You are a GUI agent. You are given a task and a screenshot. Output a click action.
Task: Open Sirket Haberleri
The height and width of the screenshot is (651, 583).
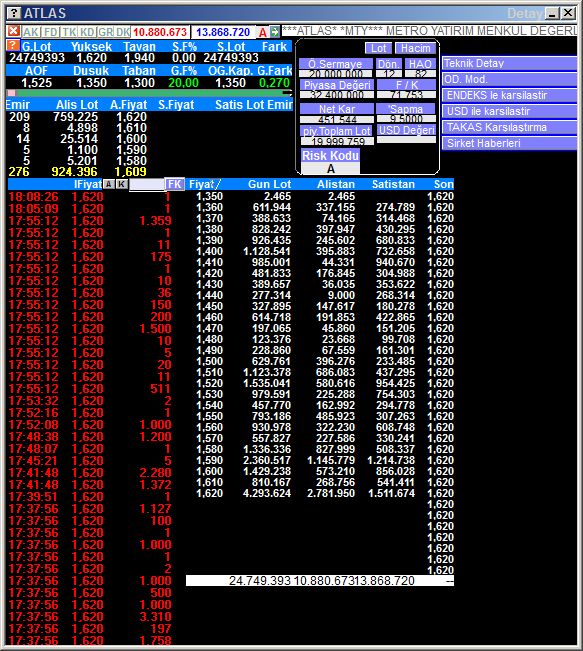510,143
